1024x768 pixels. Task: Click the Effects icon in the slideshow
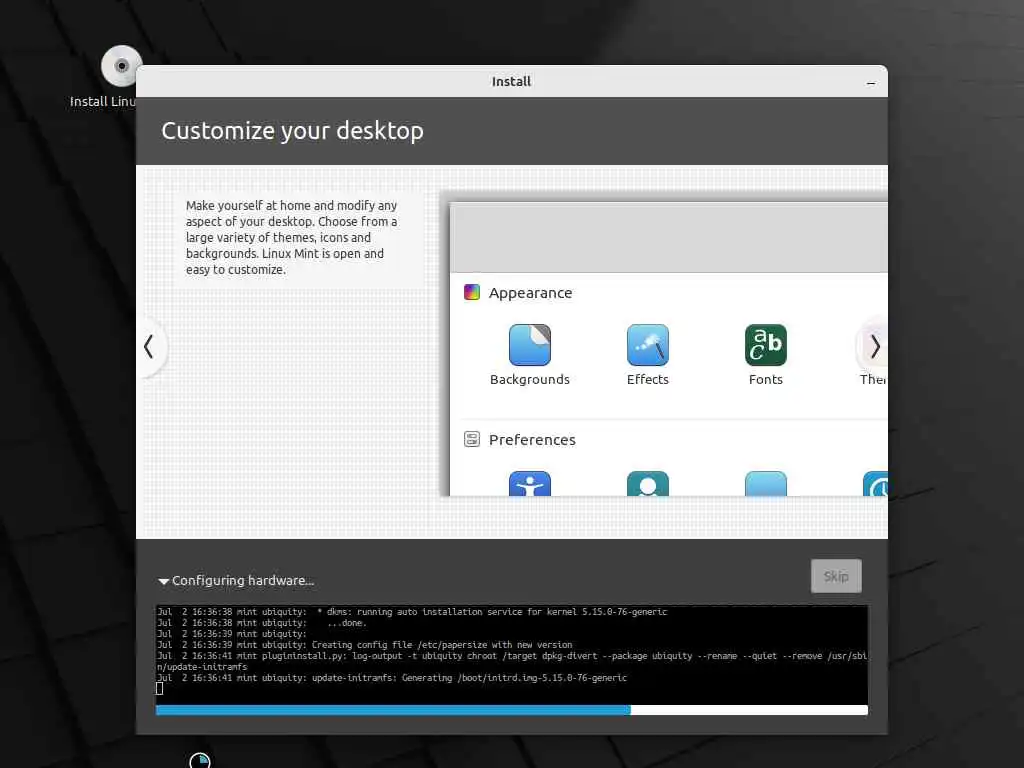pyautogui.click(x=648, y=345)
